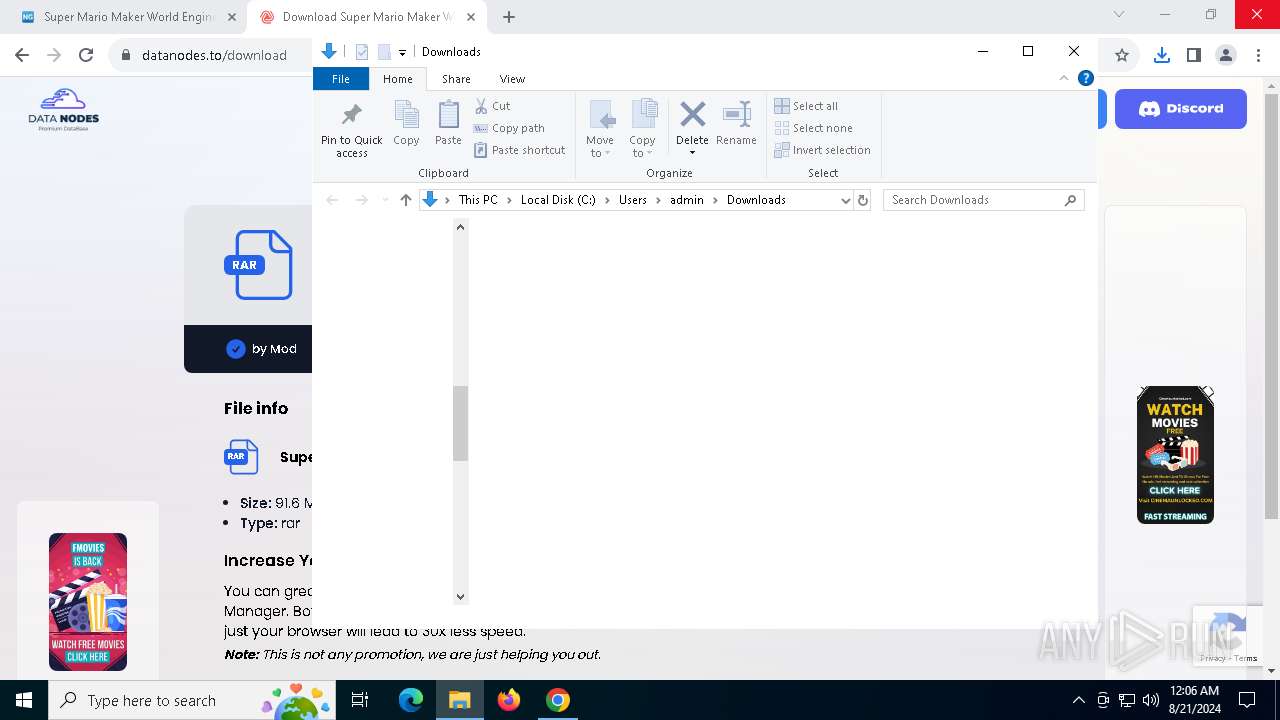Viewport: 1280px width, 720px height.
Task: Switch to the Home ribbon tab
Action: click(398, 79)
